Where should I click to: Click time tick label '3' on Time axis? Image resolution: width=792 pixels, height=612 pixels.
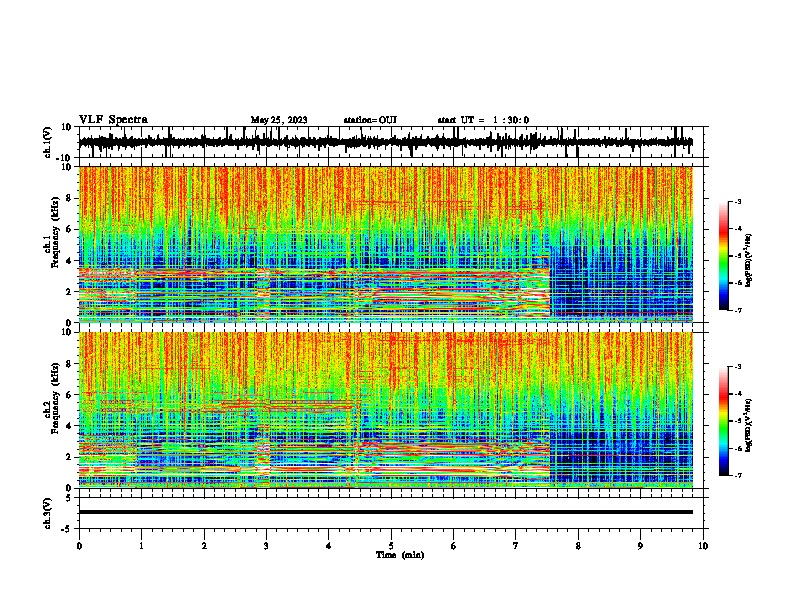click(266, 546)
